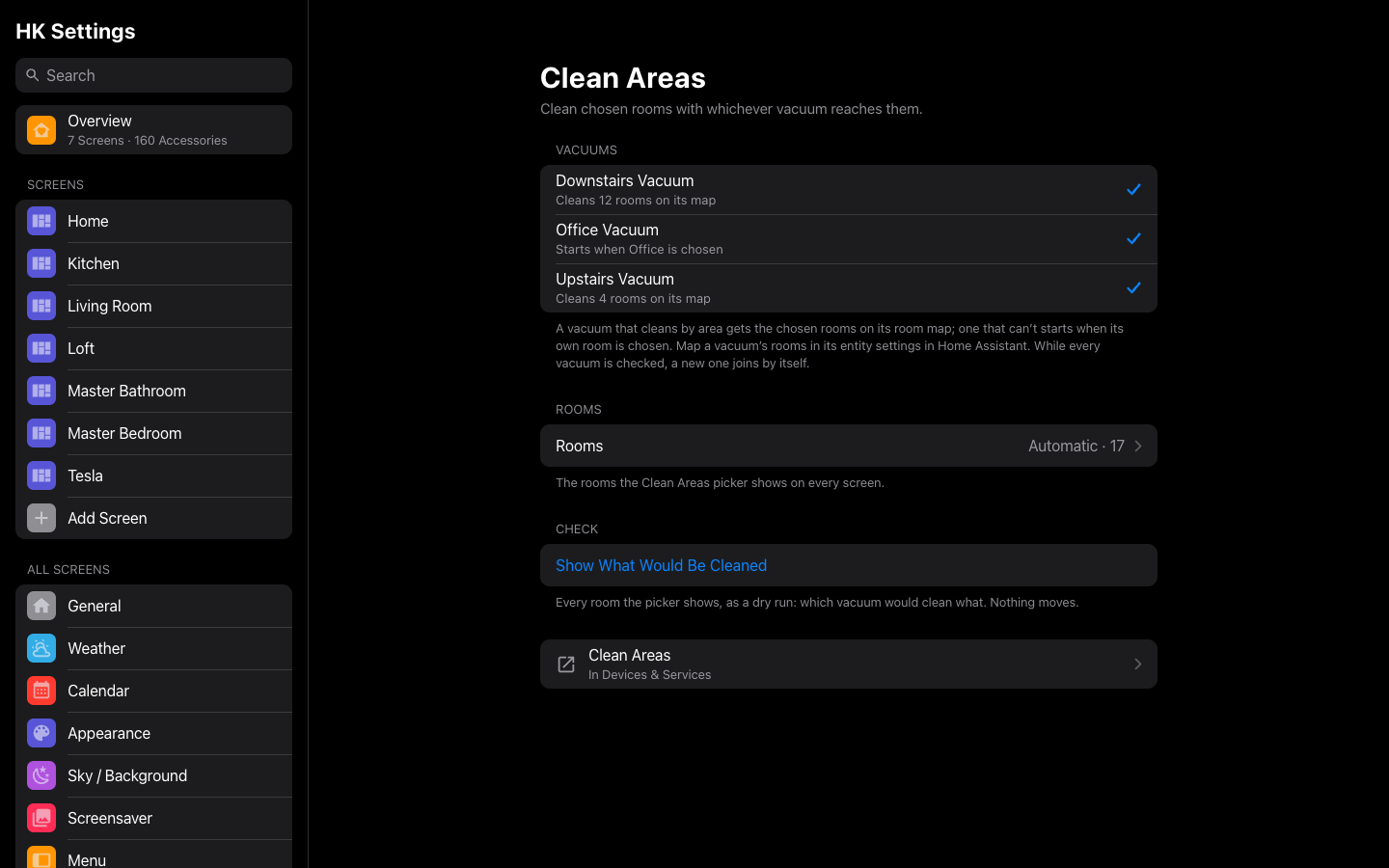Screen dimensions: 1389x868
Task: Click the Add Screen plus icon
Action: click(x=41, y=518)
